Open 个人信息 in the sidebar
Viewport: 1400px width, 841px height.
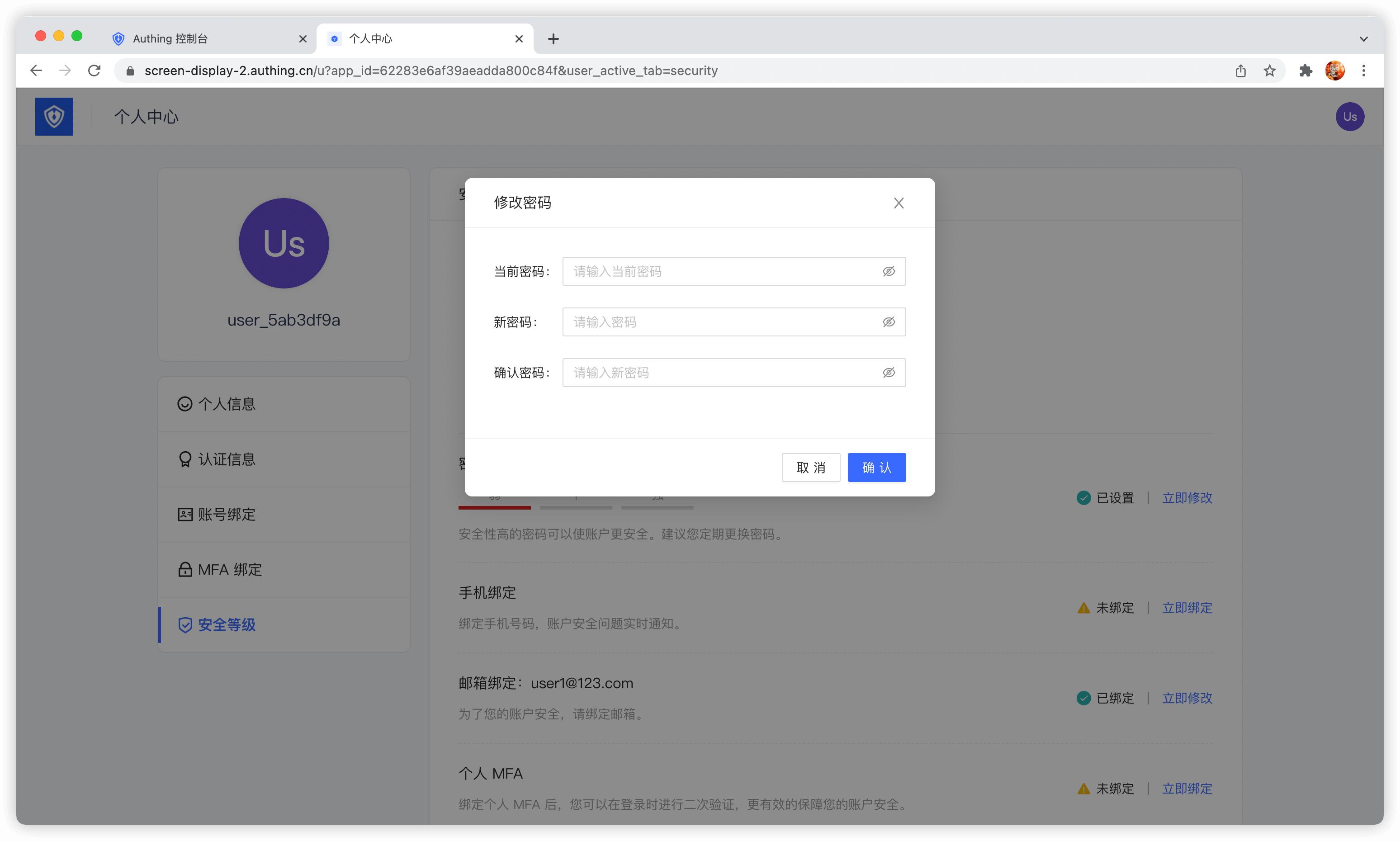pos(284,404)
